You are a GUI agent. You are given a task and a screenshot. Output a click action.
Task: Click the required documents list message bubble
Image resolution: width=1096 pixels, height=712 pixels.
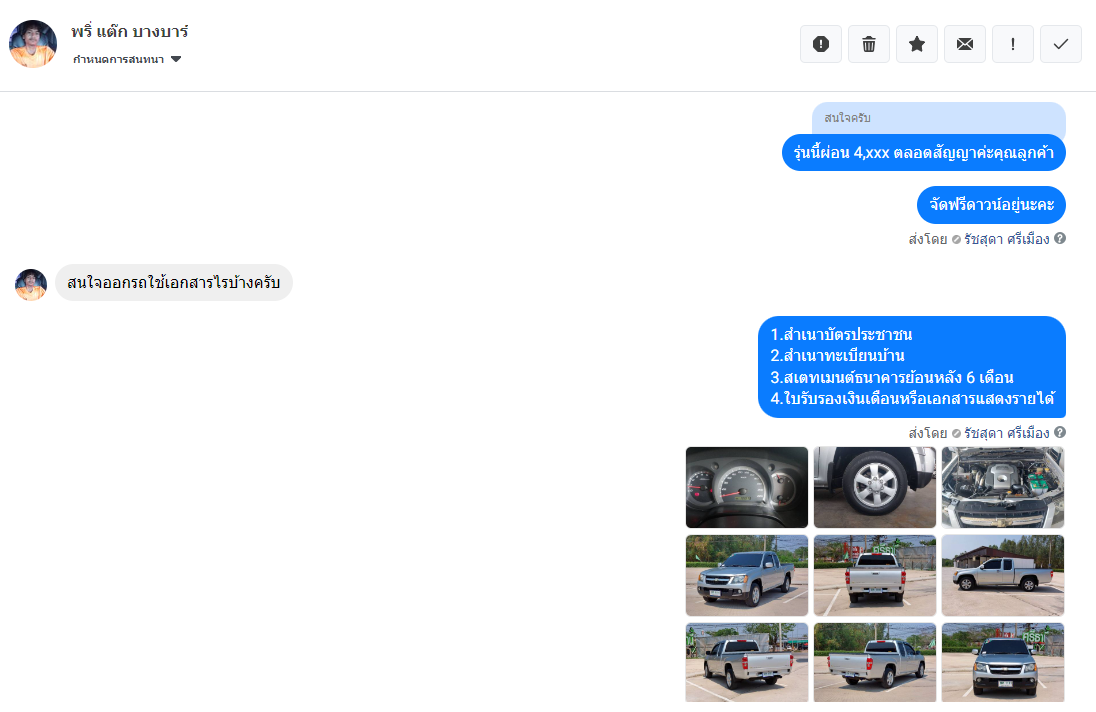pos(911,367)
